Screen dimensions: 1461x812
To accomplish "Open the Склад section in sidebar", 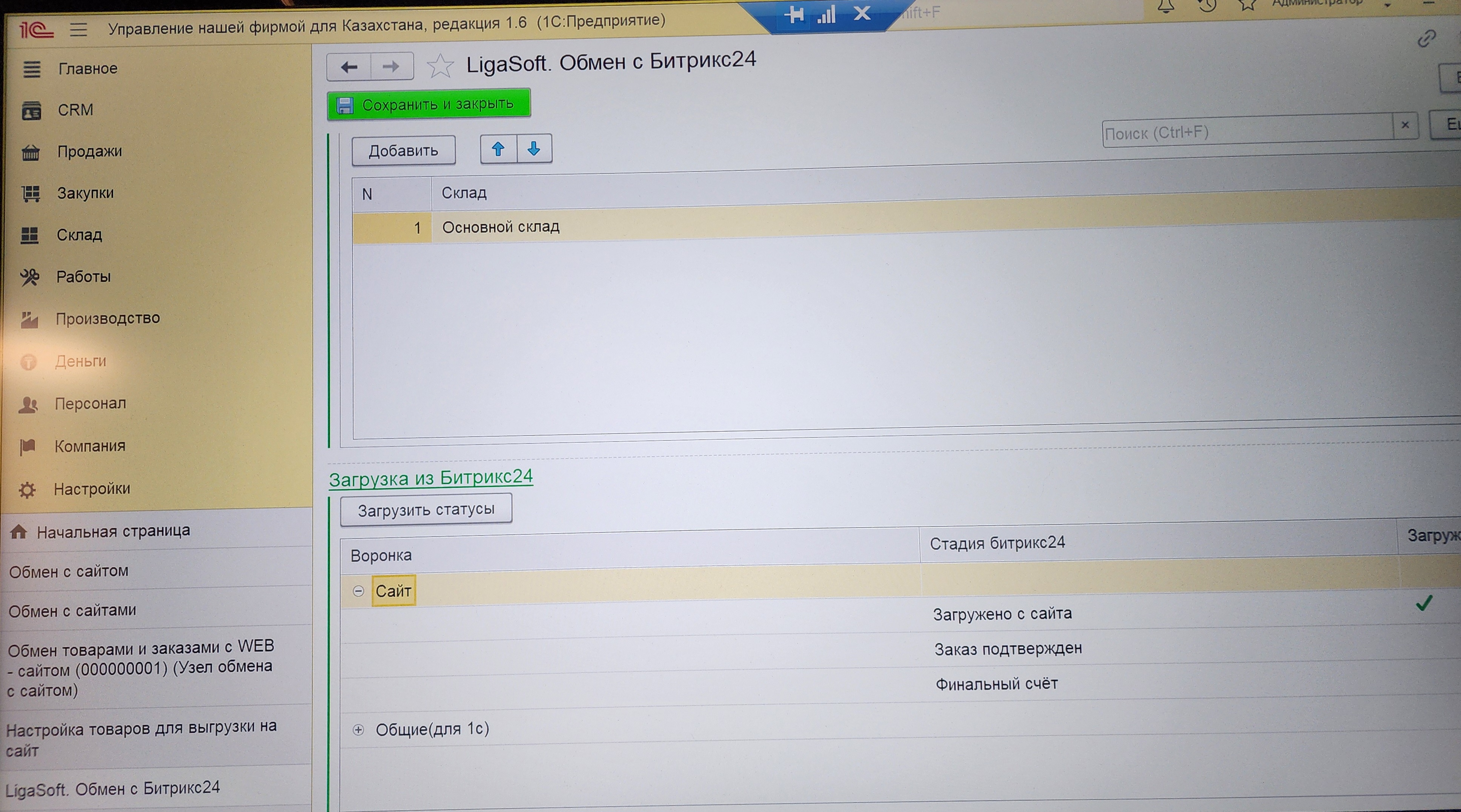I will click(79, 235).
